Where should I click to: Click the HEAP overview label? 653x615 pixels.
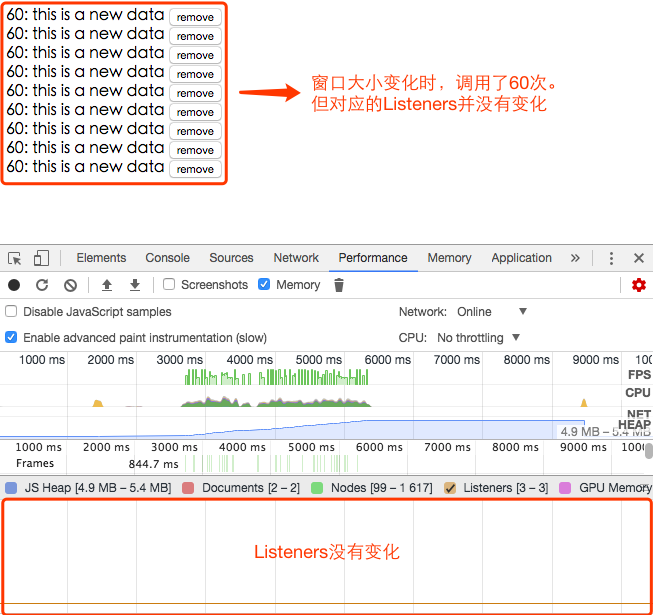634,424
